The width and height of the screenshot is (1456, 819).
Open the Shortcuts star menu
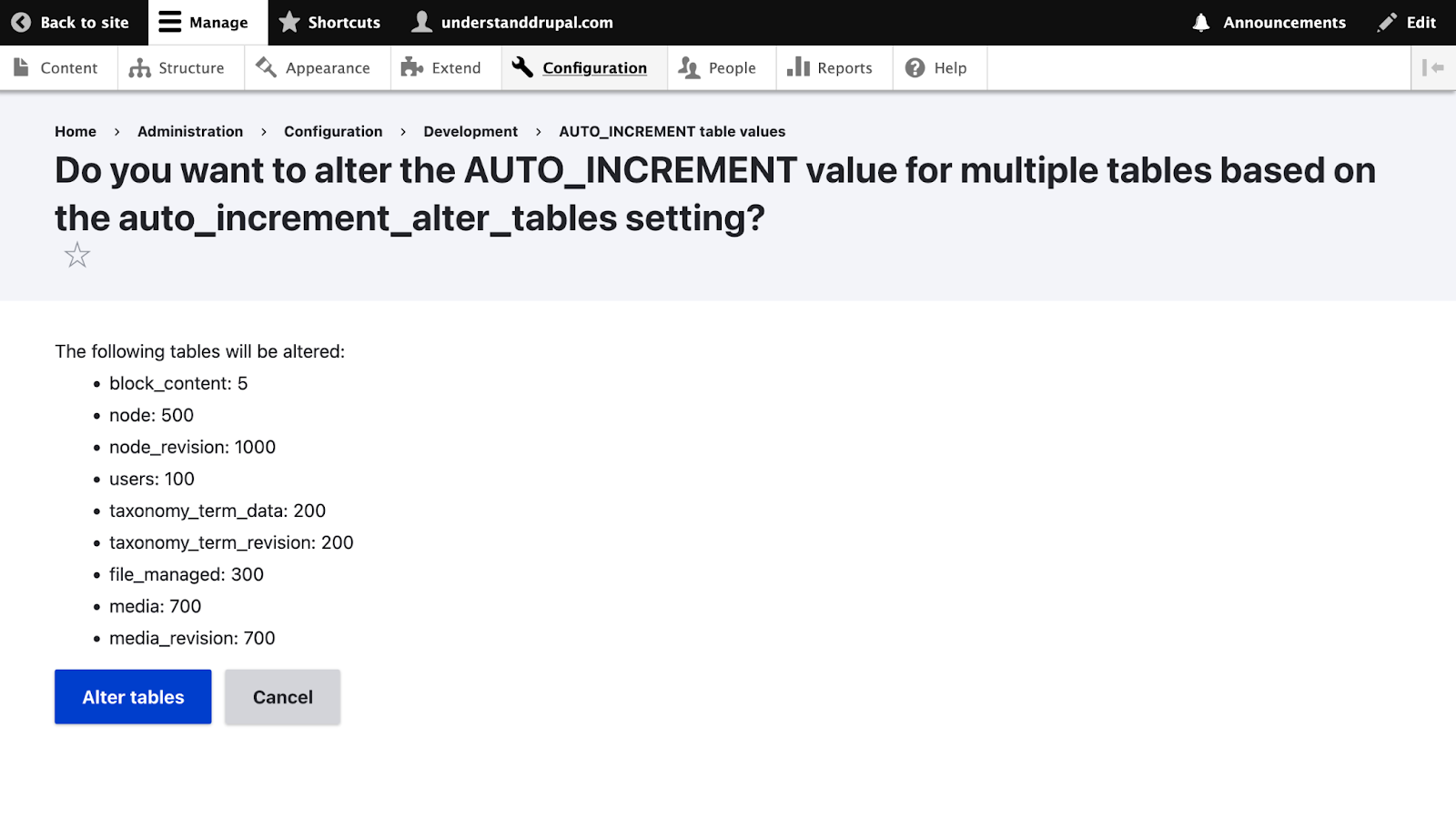[329, 23]
